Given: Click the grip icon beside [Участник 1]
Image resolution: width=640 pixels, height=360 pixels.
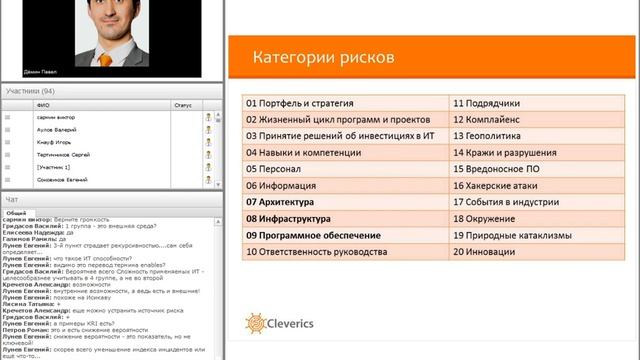Looking at the screenshot, I should 7,167.
